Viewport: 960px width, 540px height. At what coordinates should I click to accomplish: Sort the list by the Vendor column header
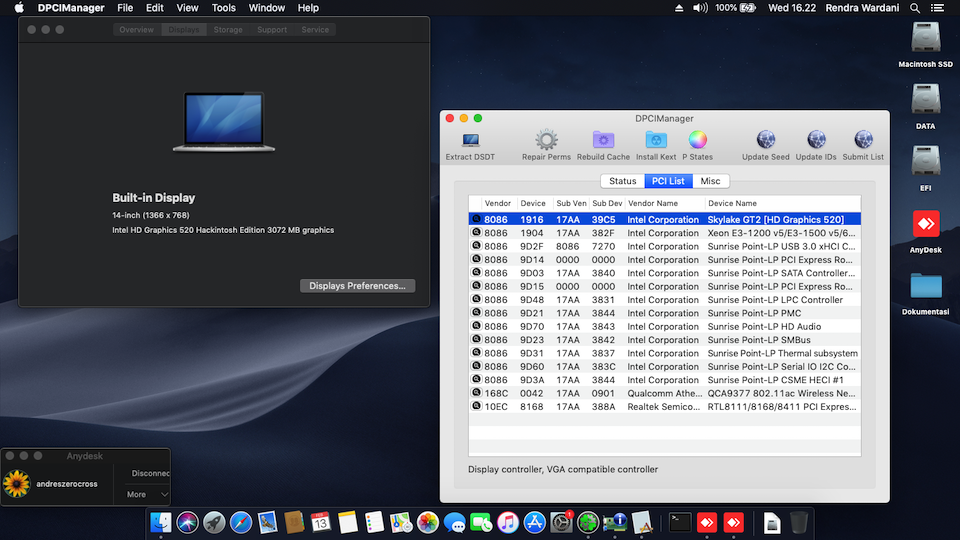tap(497, 203)
